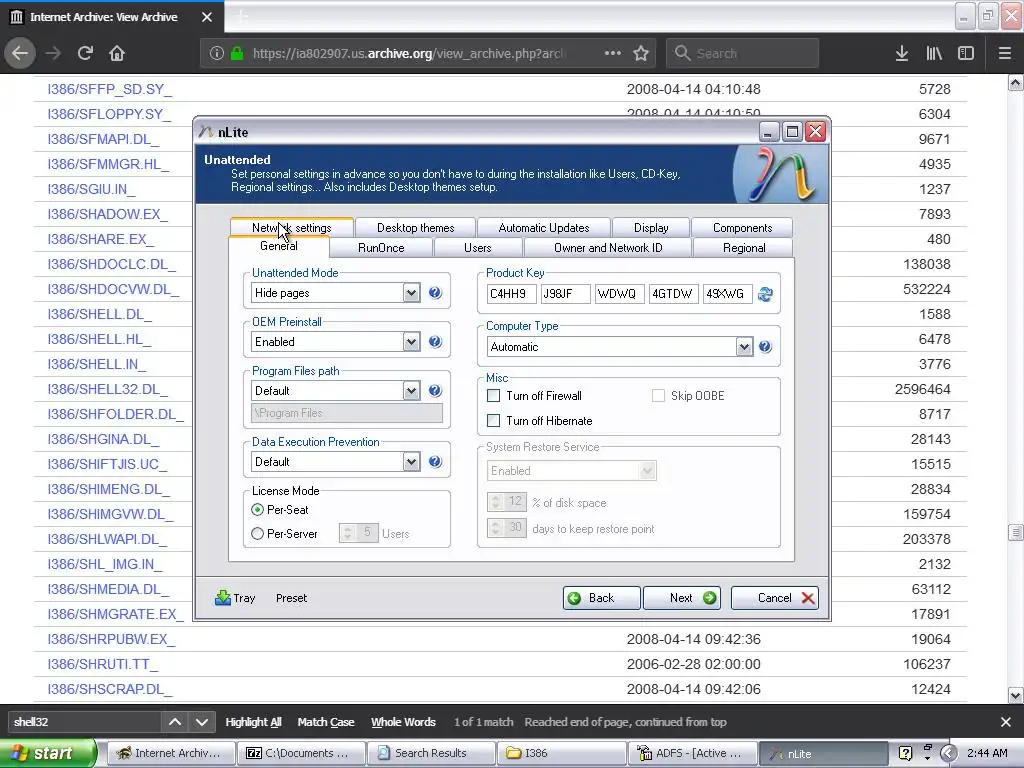Click the Back button in nLite
Screen dimensions: 1024x768
coord(601,598)
